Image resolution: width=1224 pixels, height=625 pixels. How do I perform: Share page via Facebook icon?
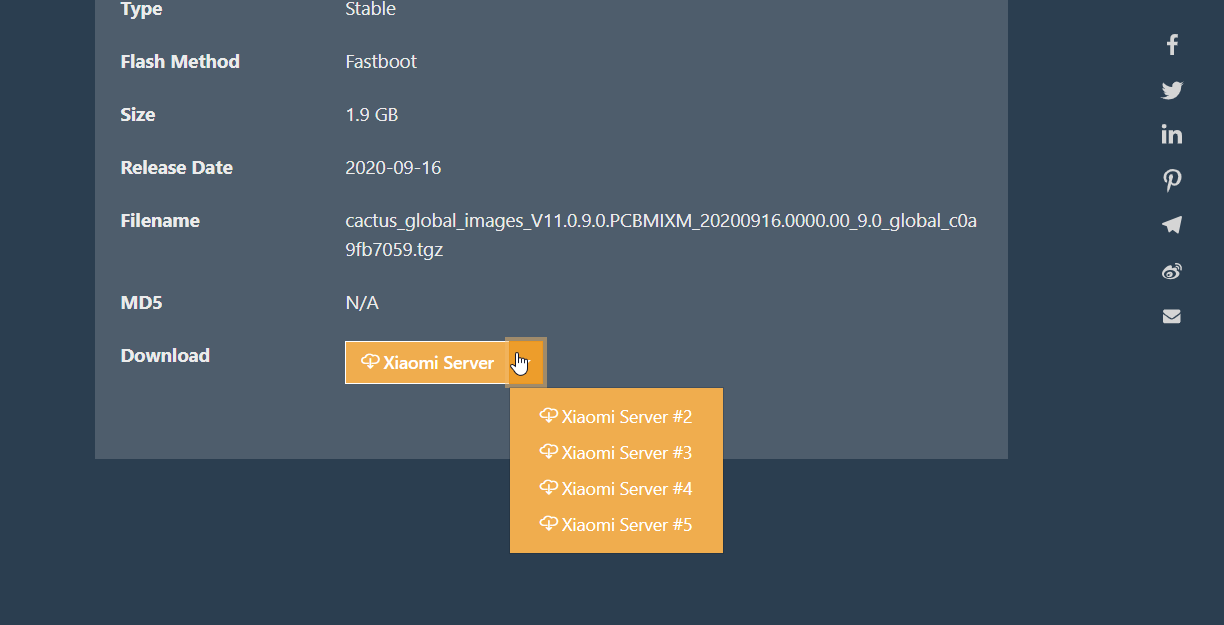click(x=1172, y=44)
